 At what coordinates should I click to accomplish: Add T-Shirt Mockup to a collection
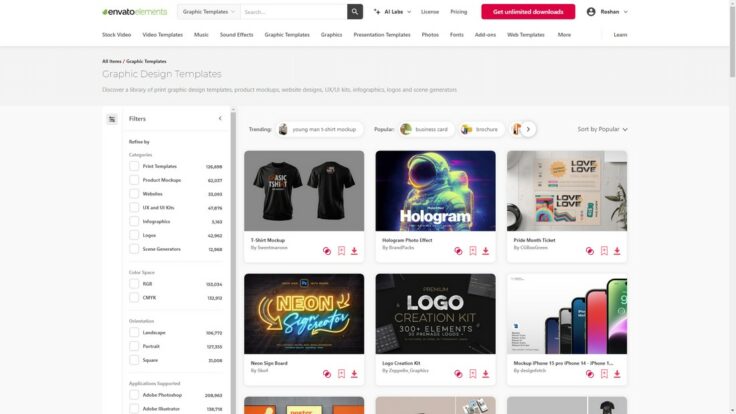pos(327,251)
